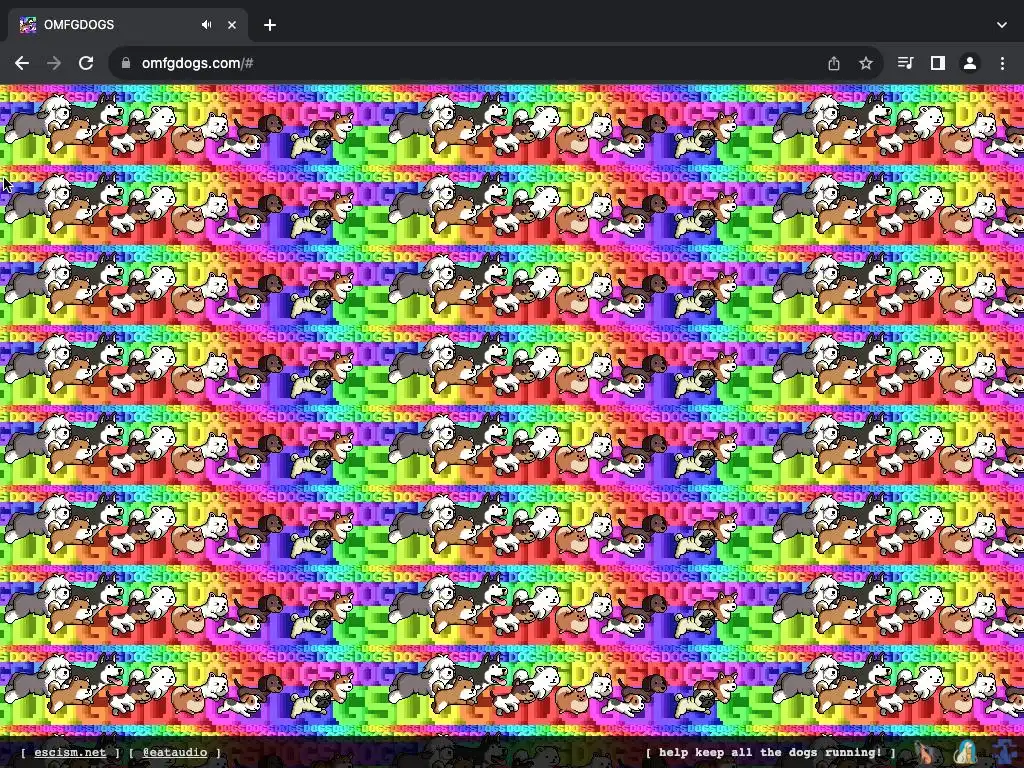
Task: Click the white dog on blue circle icon
Action: point(965,753)
